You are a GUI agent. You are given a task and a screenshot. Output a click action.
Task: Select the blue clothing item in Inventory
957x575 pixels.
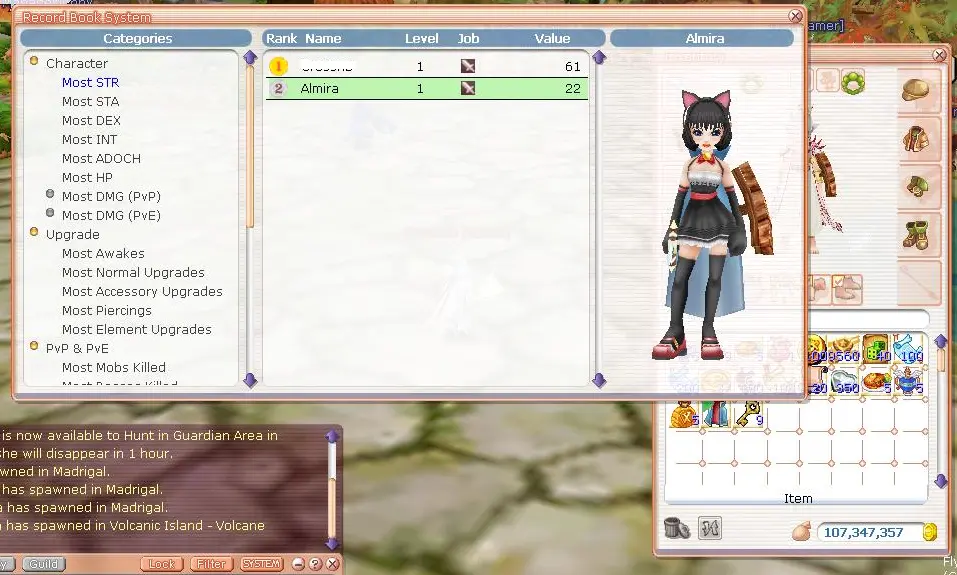[x=717, y=414]
